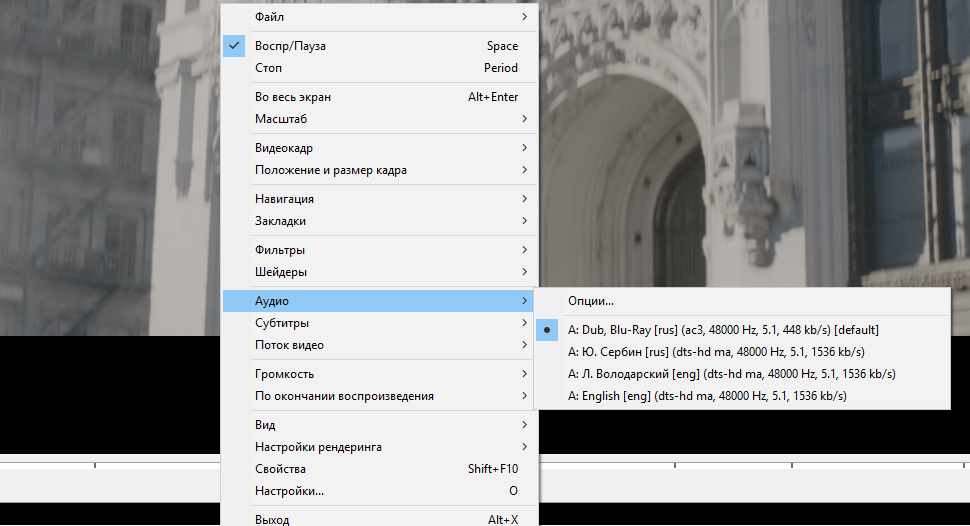Viewport: 970px width, 526px height.
Task: Click Стоп to stop playback
Action: (x=269, y=68)
